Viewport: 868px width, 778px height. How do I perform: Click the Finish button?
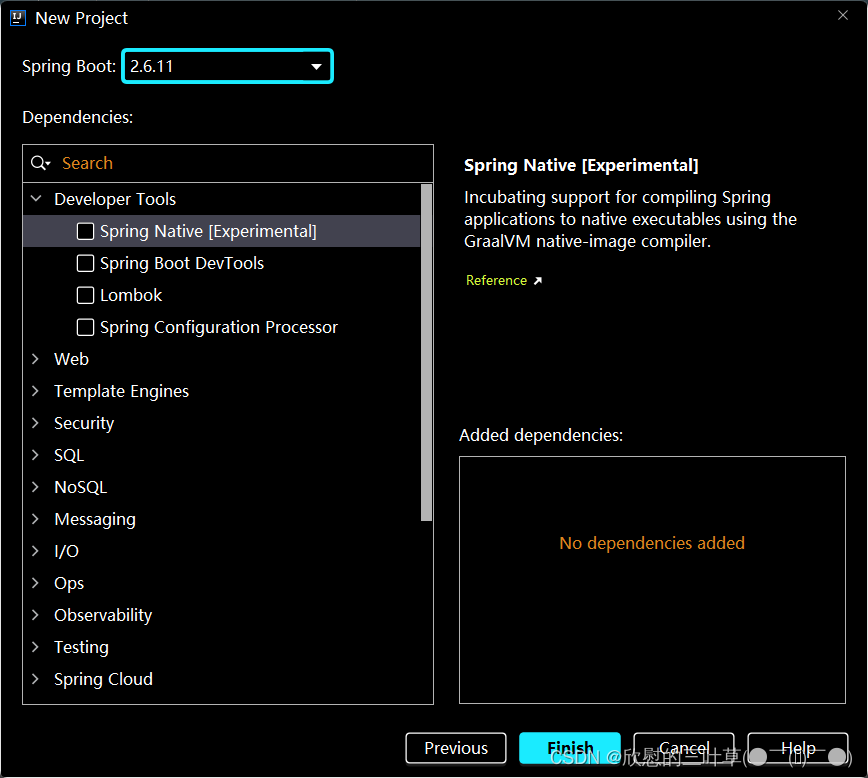point(570,748)
